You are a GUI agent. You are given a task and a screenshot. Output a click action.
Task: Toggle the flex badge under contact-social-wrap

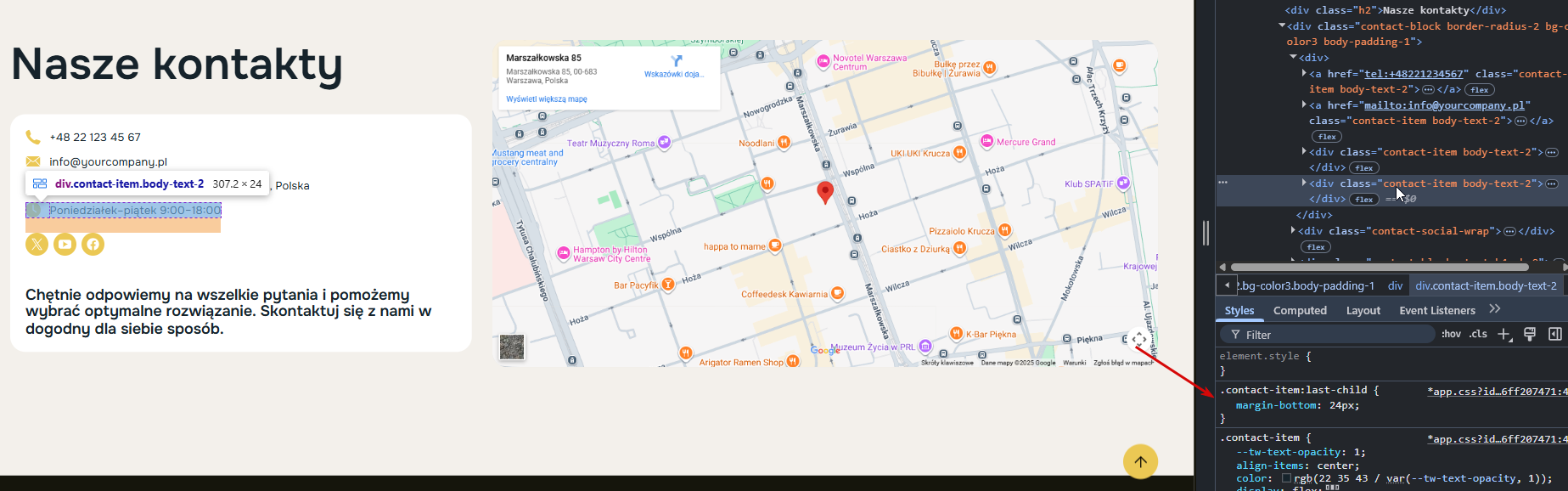pos(1316,247)
